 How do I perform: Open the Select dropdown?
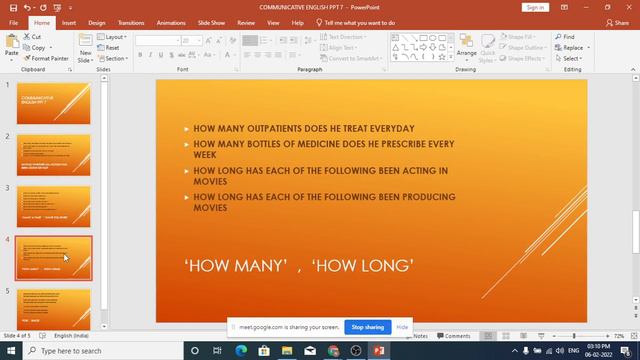pos(569,58)
